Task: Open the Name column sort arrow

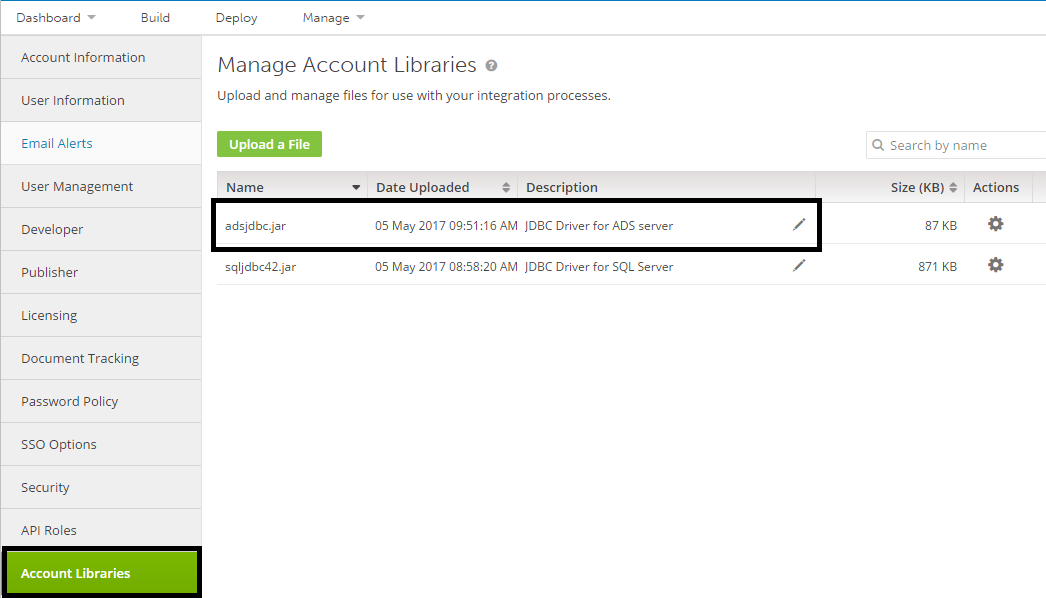Action: pyautogui.click(x=357, y=187)
